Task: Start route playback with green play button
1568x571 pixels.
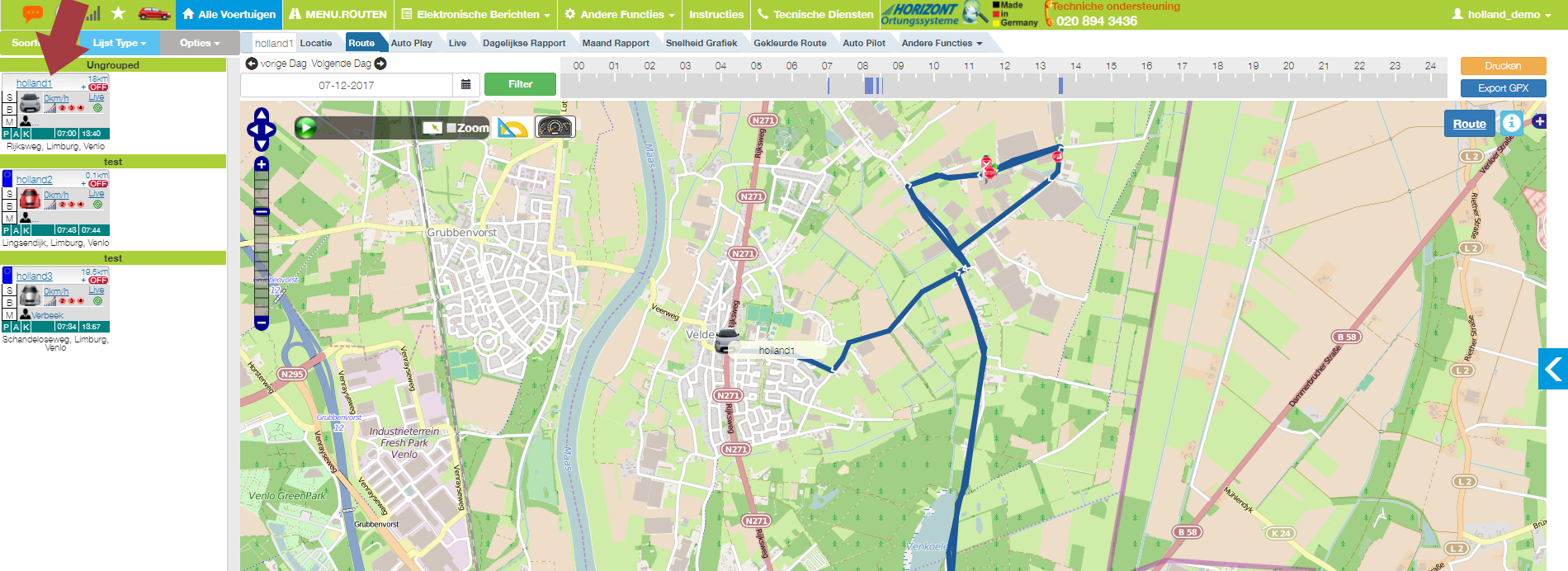Action: tap(305, 127)
